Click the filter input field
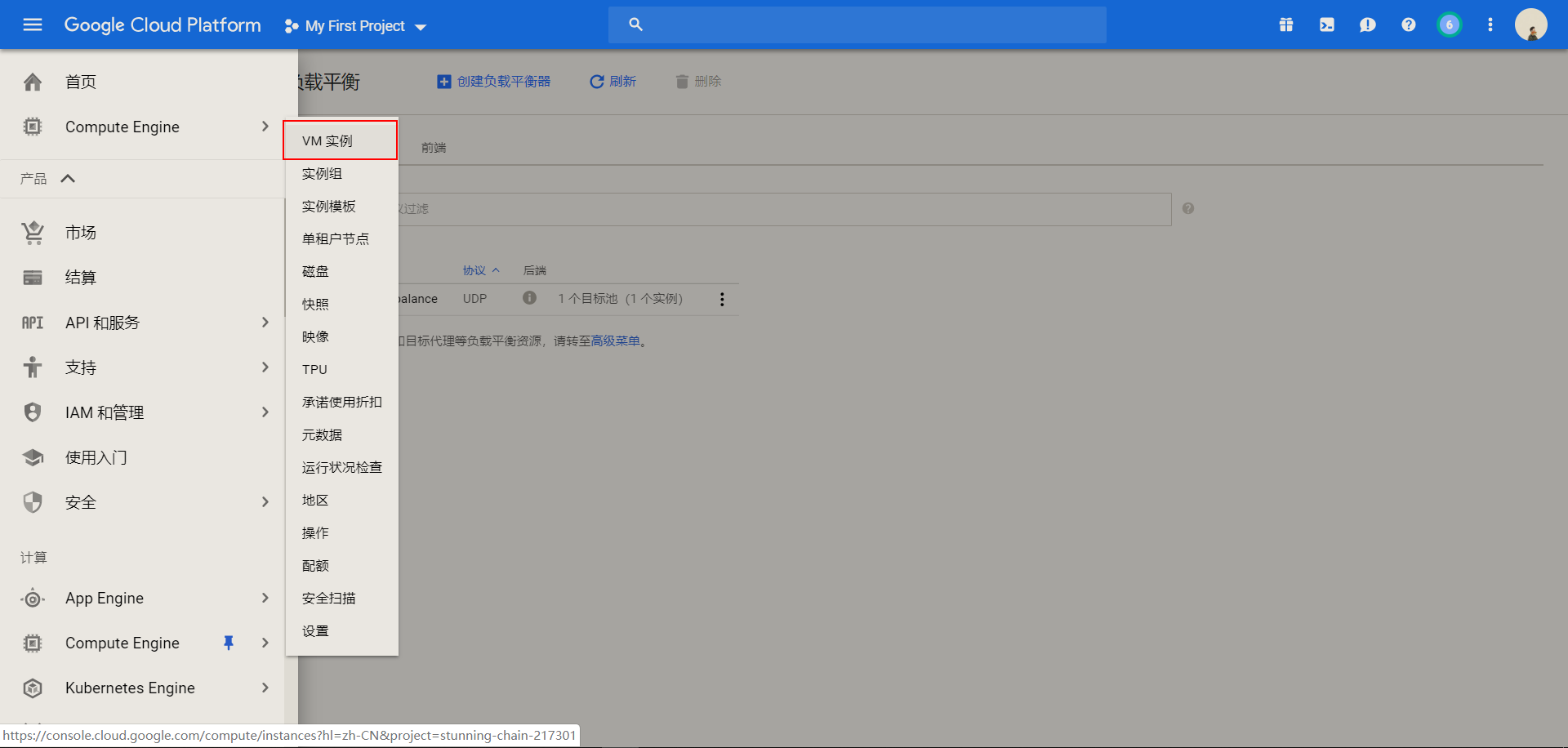This screenshot has width=1568, height=748. point(784,209)
